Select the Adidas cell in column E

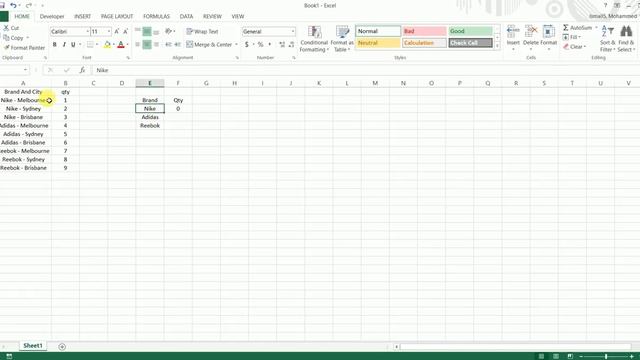150,117
